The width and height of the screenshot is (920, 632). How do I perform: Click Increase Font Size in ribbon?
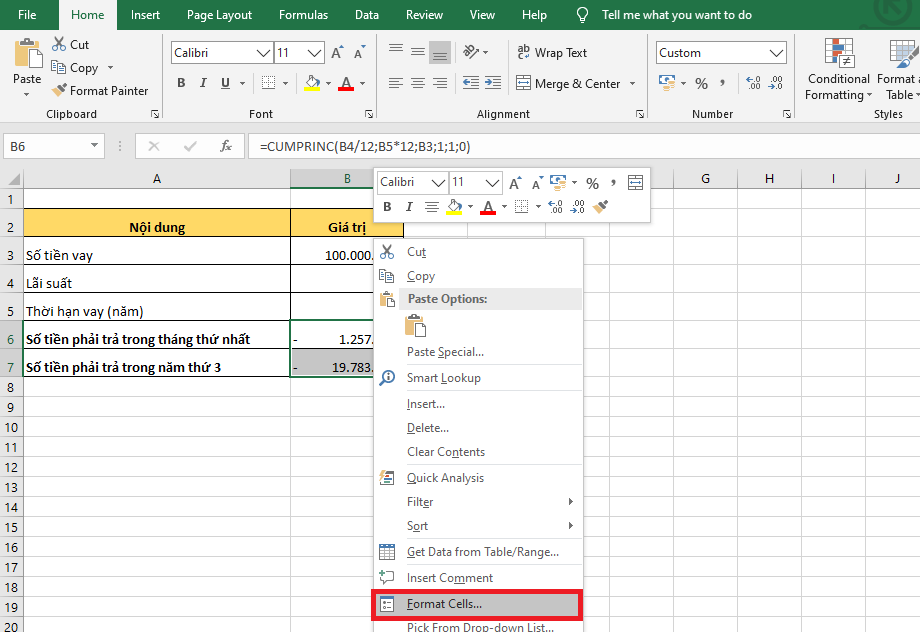point(337,53)
